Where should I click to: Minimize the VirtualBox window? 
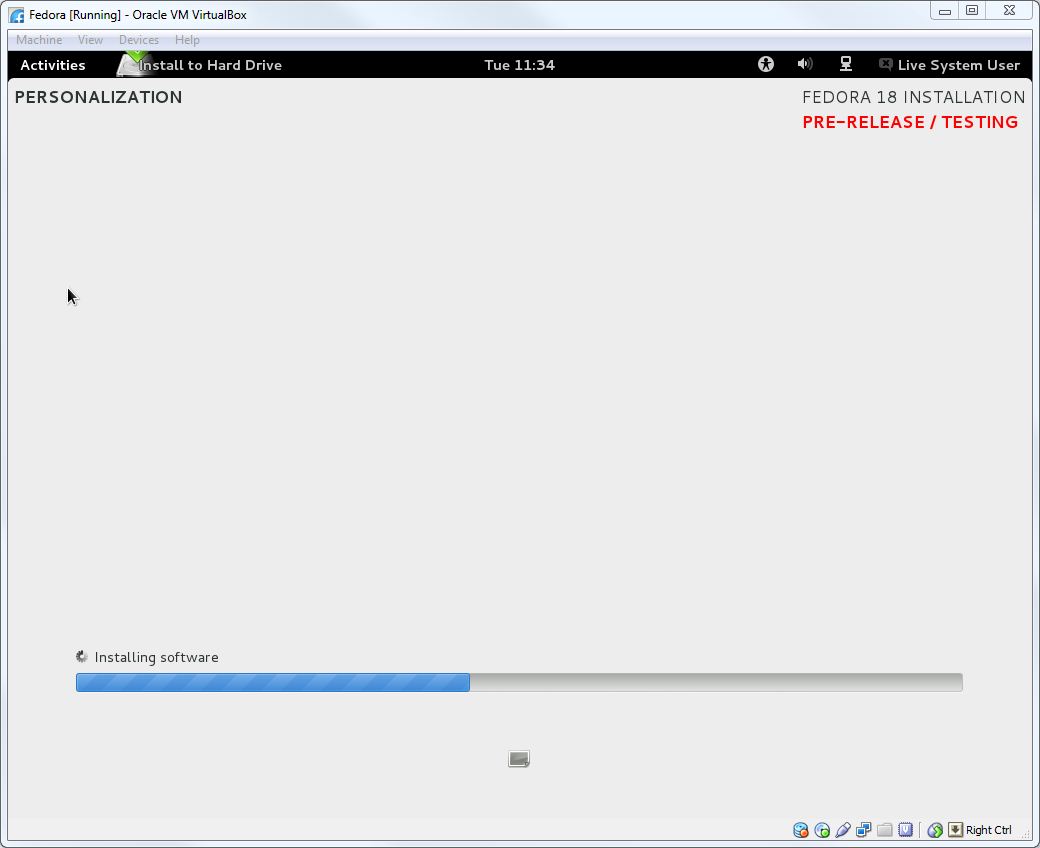pyautogui.click(x=944, y=11)
